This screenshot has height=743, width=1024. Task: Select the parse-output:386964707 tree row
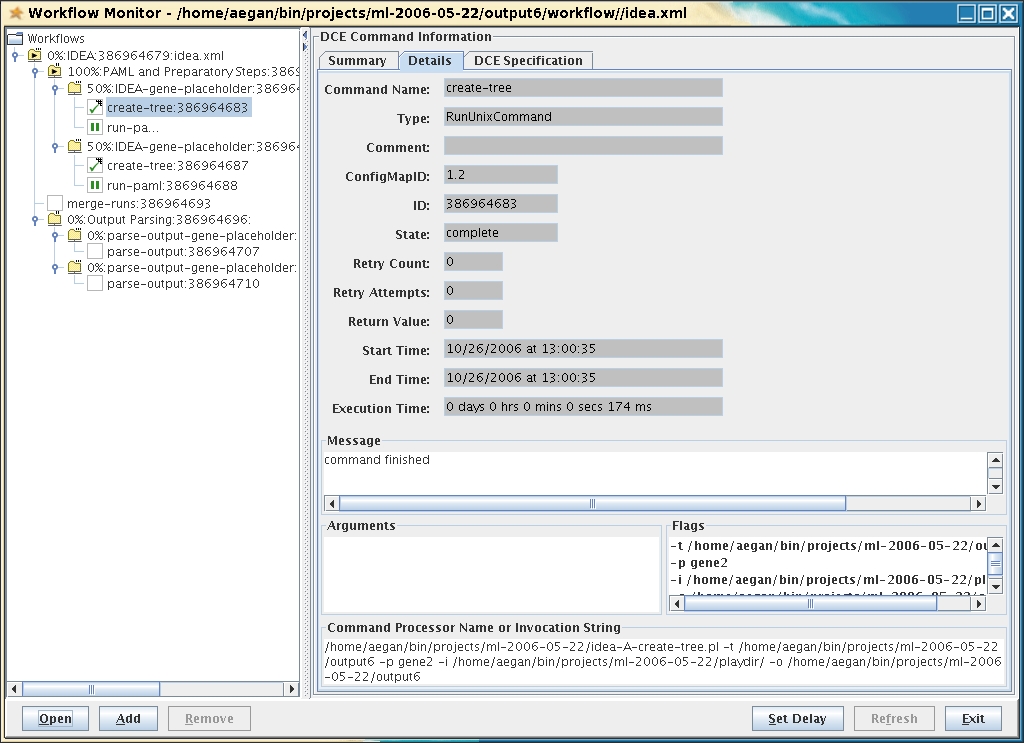coord(183,251)
